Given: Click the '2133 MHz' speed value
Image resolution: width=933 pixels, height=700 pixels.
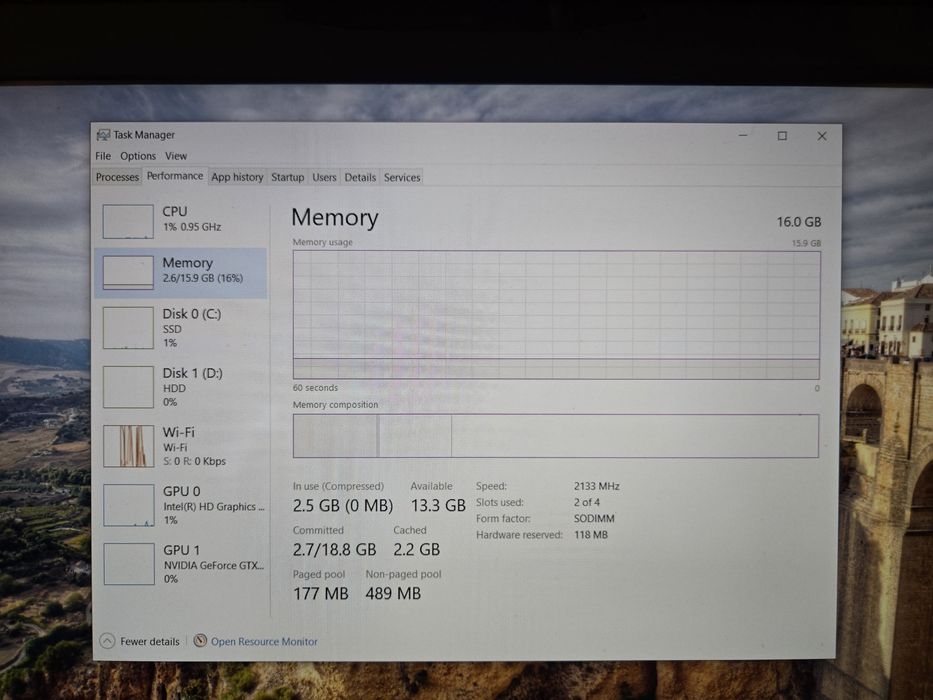Looking at the screenshot, I should point(597,486).
